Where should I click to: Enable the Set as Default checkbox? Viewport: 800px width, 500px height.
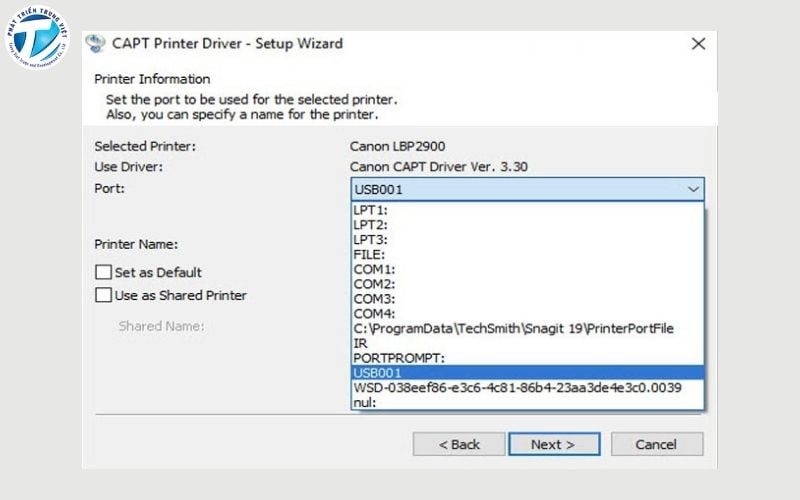click(x=103, y=272)
